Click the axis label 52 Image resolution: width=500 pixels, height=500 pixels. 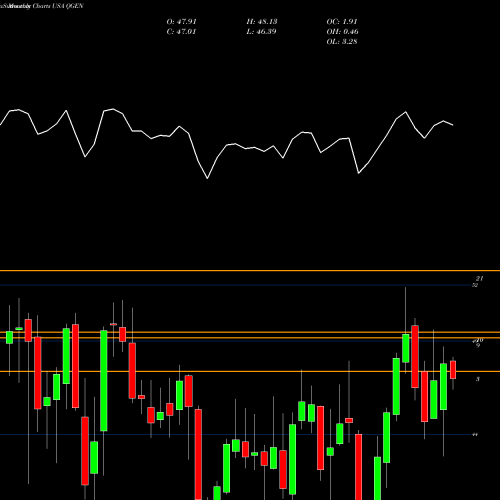[x=475, y=285]
